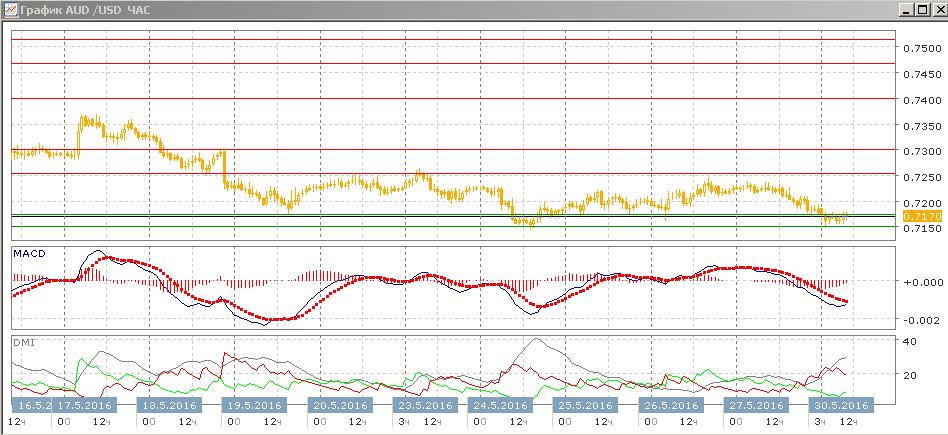
Task: Click the 0.7250 price axis label
Action: click(x=922, y=177)
